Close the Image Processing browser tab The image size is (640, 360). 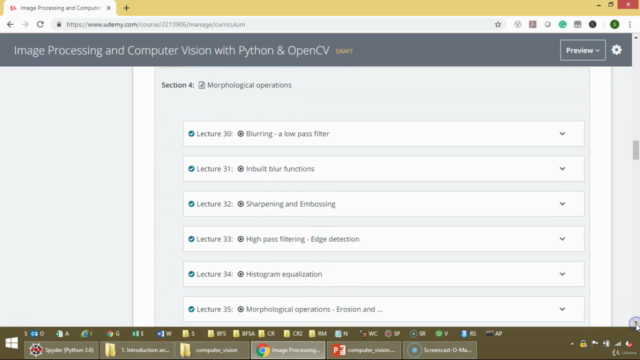coord(108,8)
